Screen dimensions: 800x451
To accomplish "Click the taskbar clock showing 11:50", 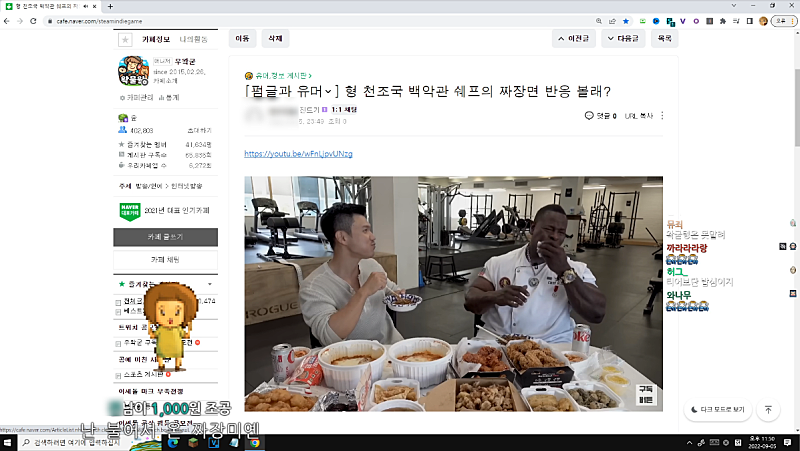I will pyautogui.click(x=762, y=442).
